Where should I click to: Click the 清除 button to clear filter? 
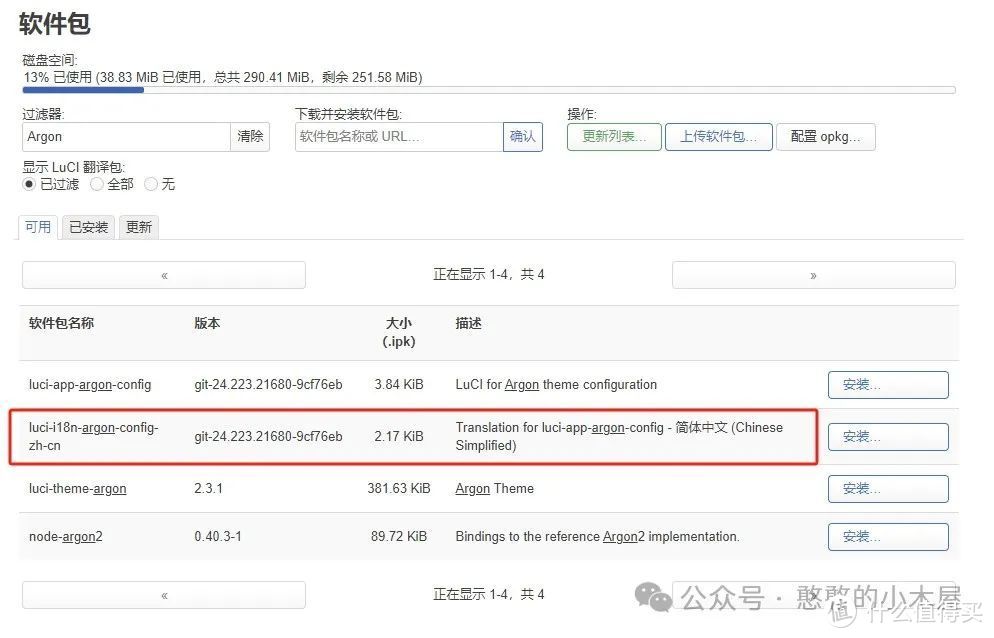point(250,136)
